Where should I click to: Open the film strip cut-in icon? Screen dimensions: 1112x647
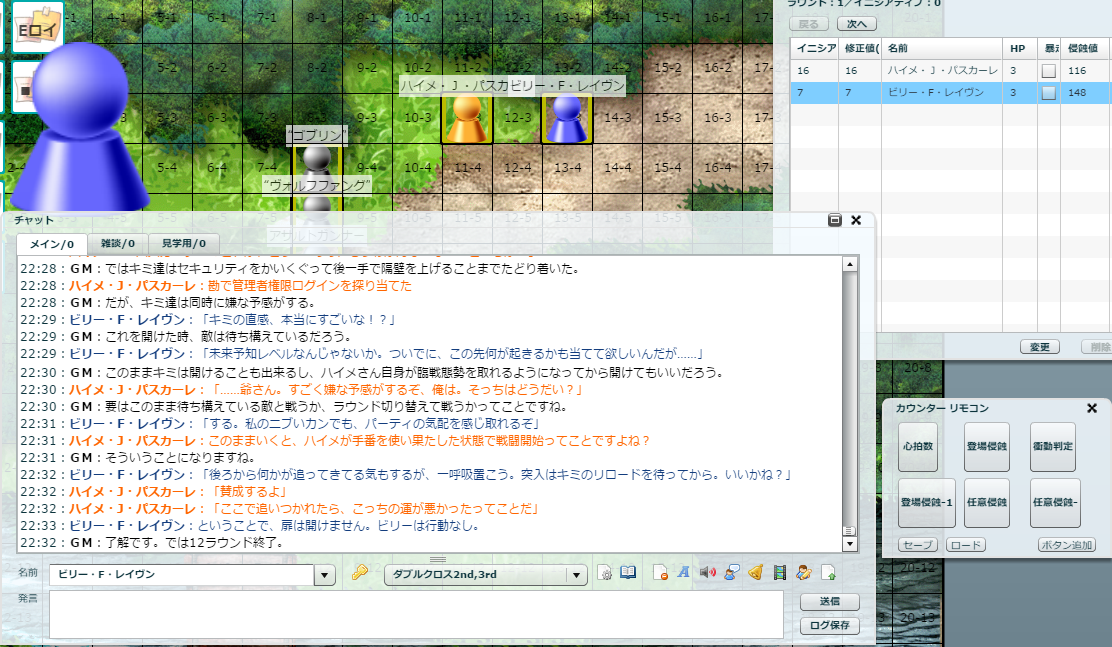click(x=780, y=574)
